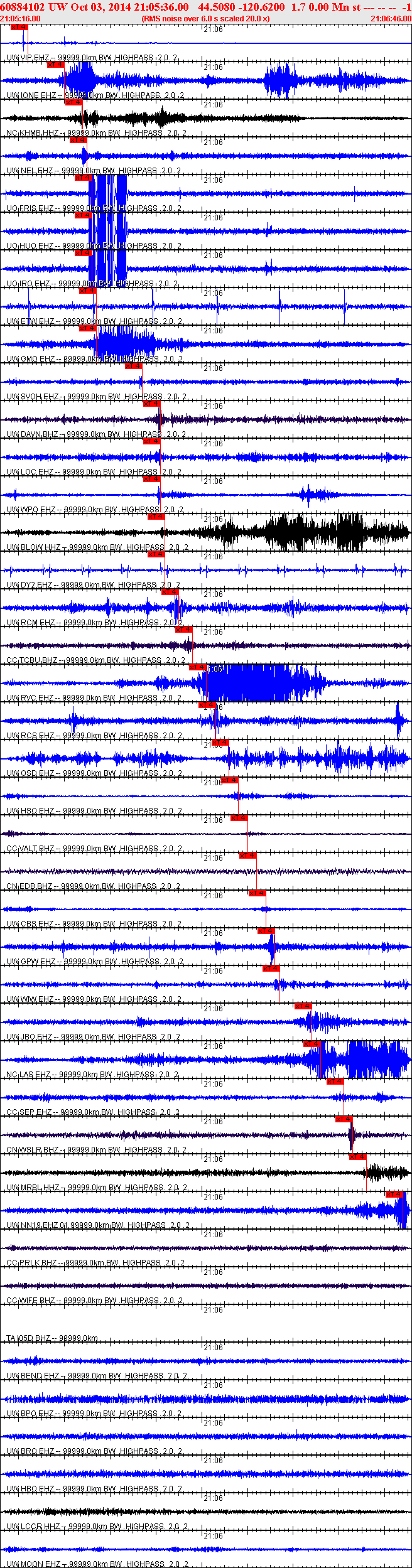Select the UW MOON EHZ label

click(97, 1564)
